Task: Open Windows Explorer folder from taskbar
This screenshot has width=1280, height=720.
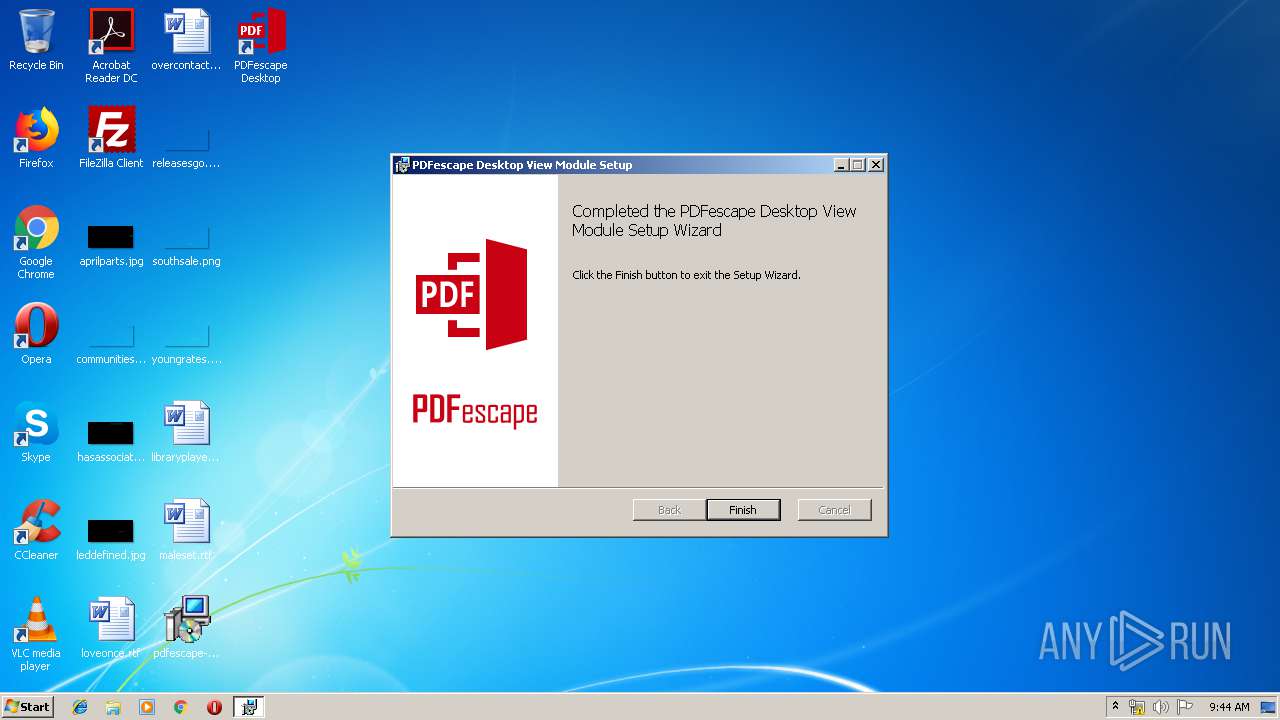Action: point(113,707)
